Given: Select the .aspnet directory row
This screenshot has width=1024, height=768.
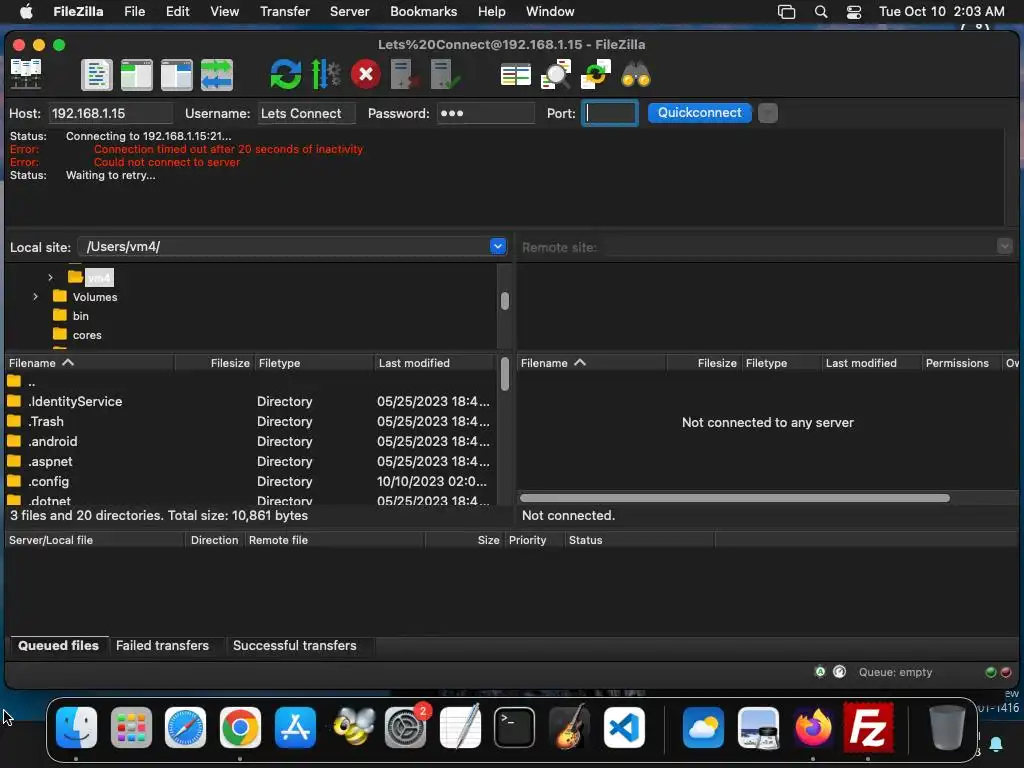Looking at the screenshot, I should tap(249, 462).
